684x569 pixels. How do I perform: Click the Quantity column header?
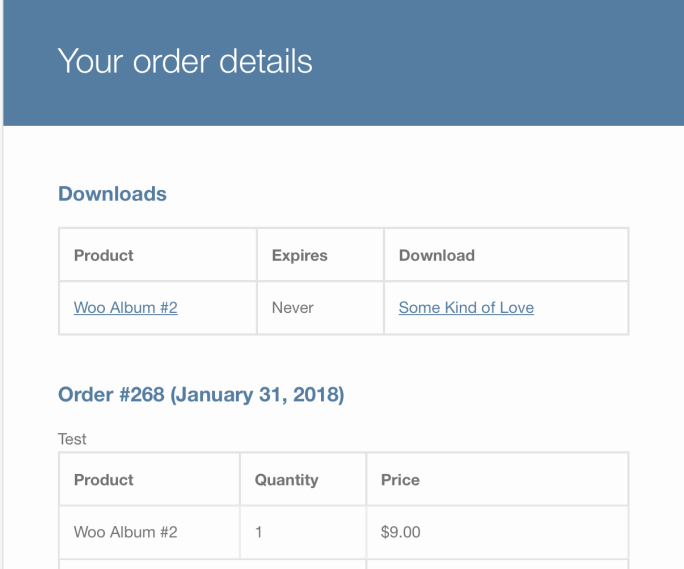tap(286, 480)
